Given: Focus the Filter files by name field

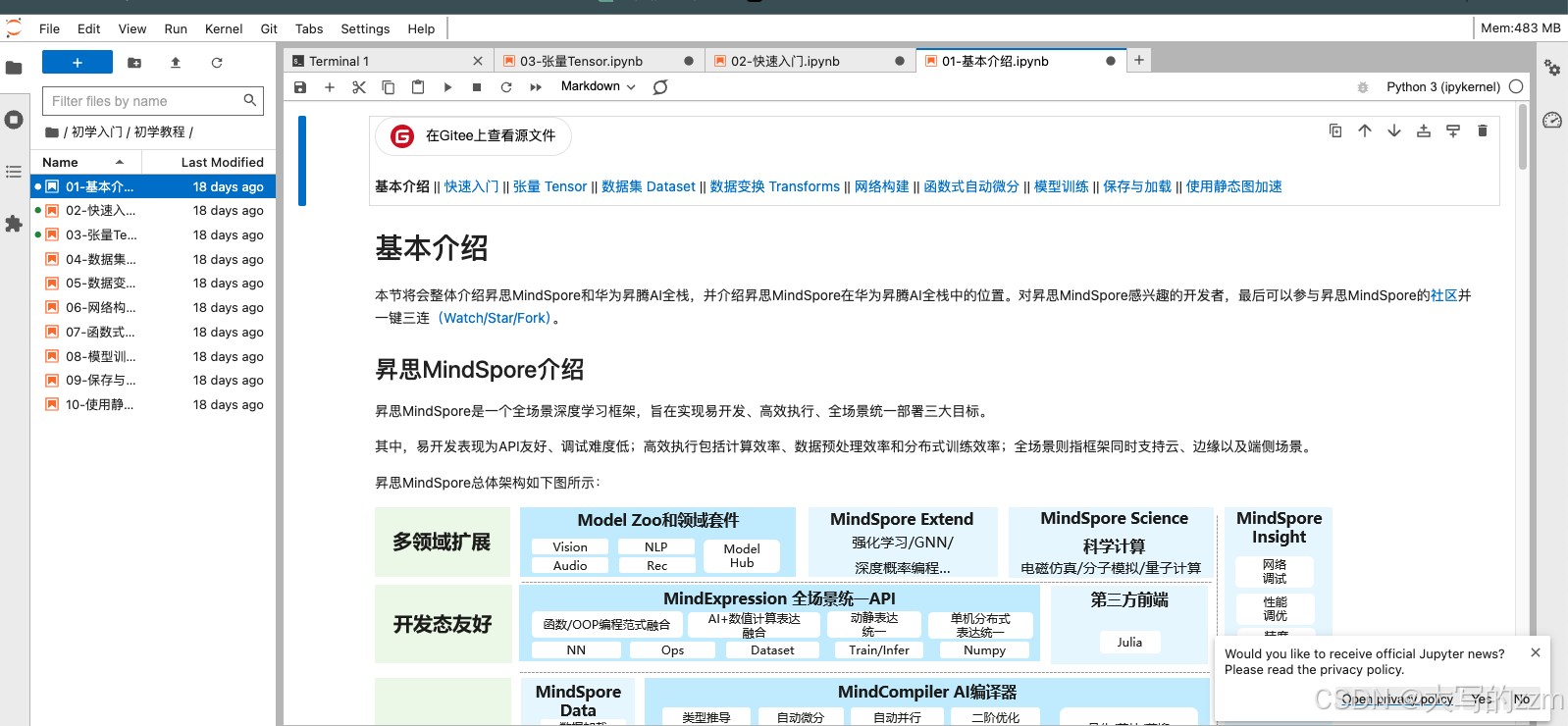Looking at the screenshot, I should [153, 101].
